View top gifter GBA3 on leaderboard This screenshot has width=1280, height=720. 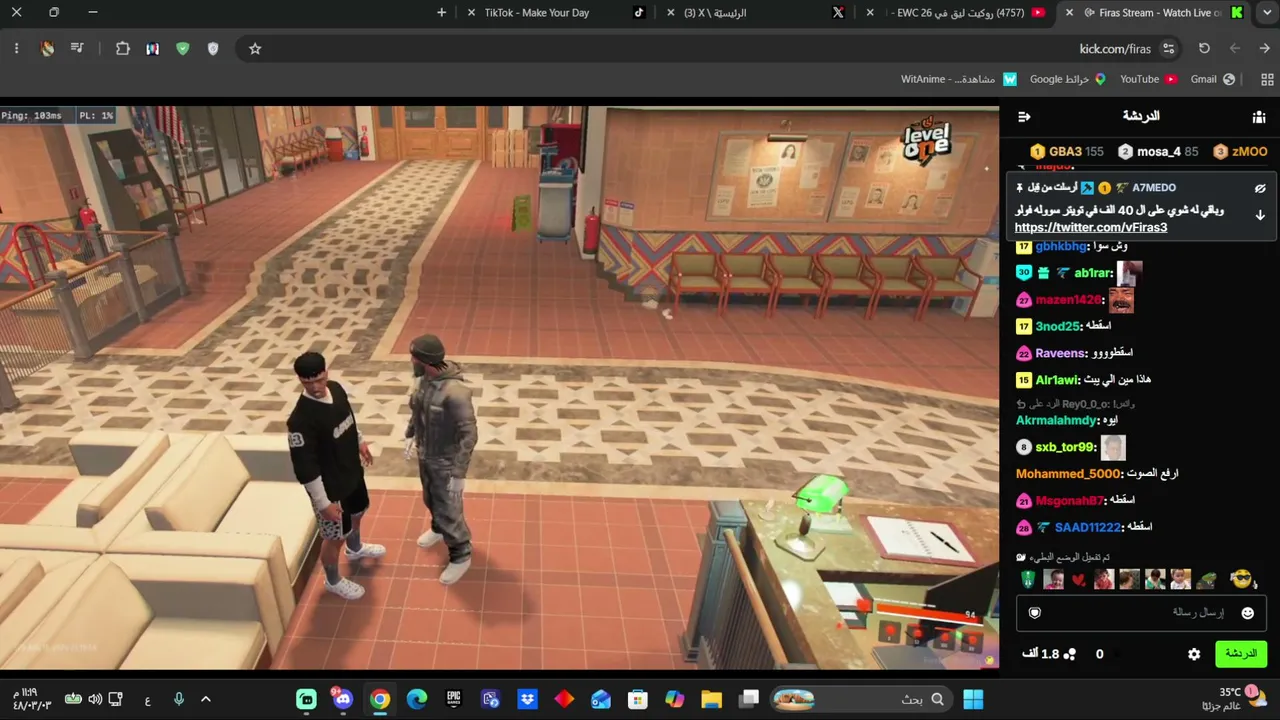coord(1068,152)
